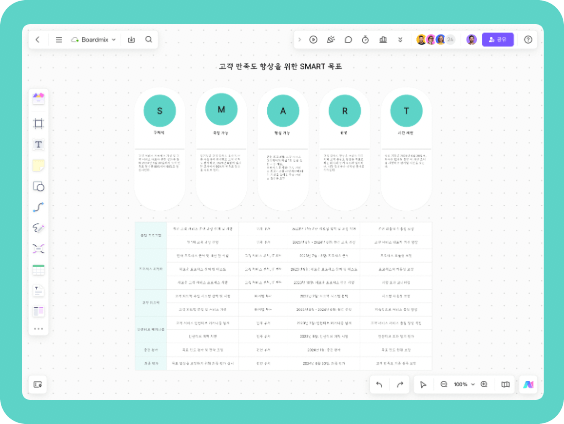Choose the connector line tool
The height and width of the screenshot is (424, 564).
tap(38, 207)
